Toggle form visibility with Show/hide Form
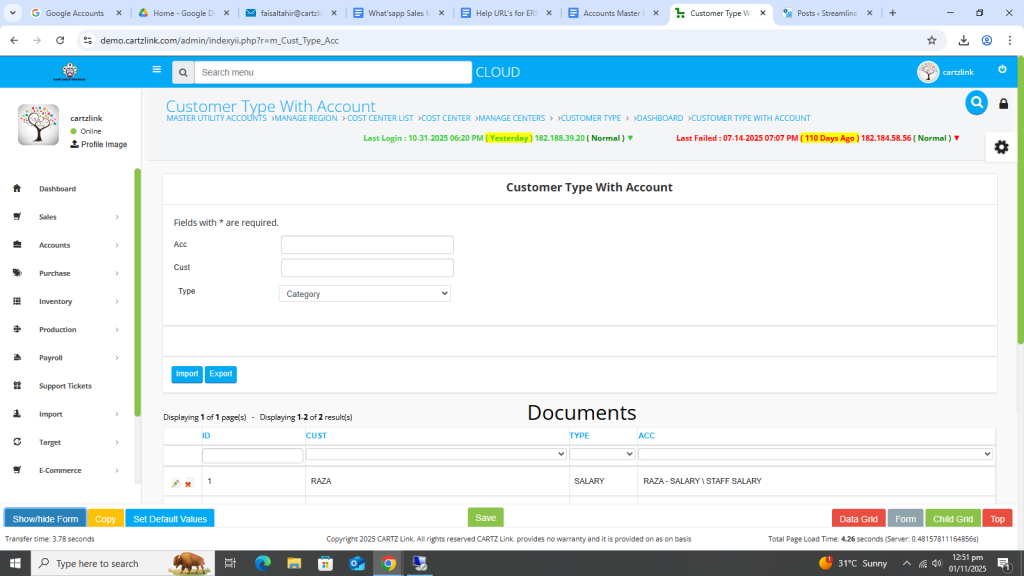1024x576 pixels. pyautogui.click(x=45, y=519)
